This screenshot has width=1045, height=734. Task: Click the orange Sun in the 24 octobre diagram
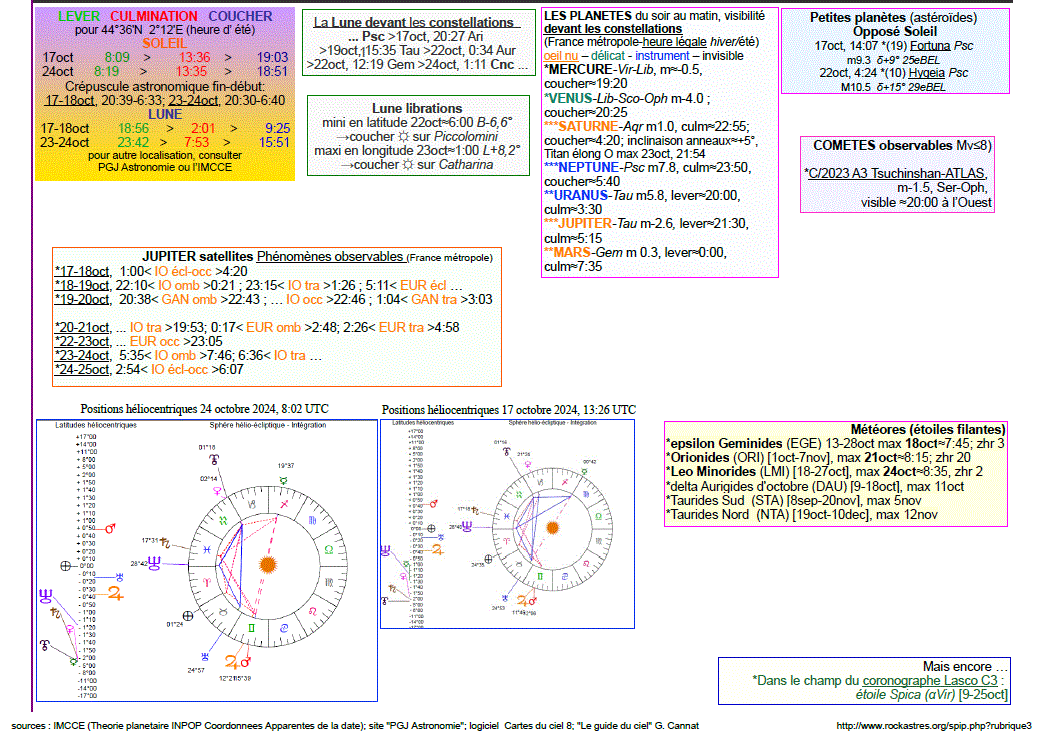[x=268, y=565]
